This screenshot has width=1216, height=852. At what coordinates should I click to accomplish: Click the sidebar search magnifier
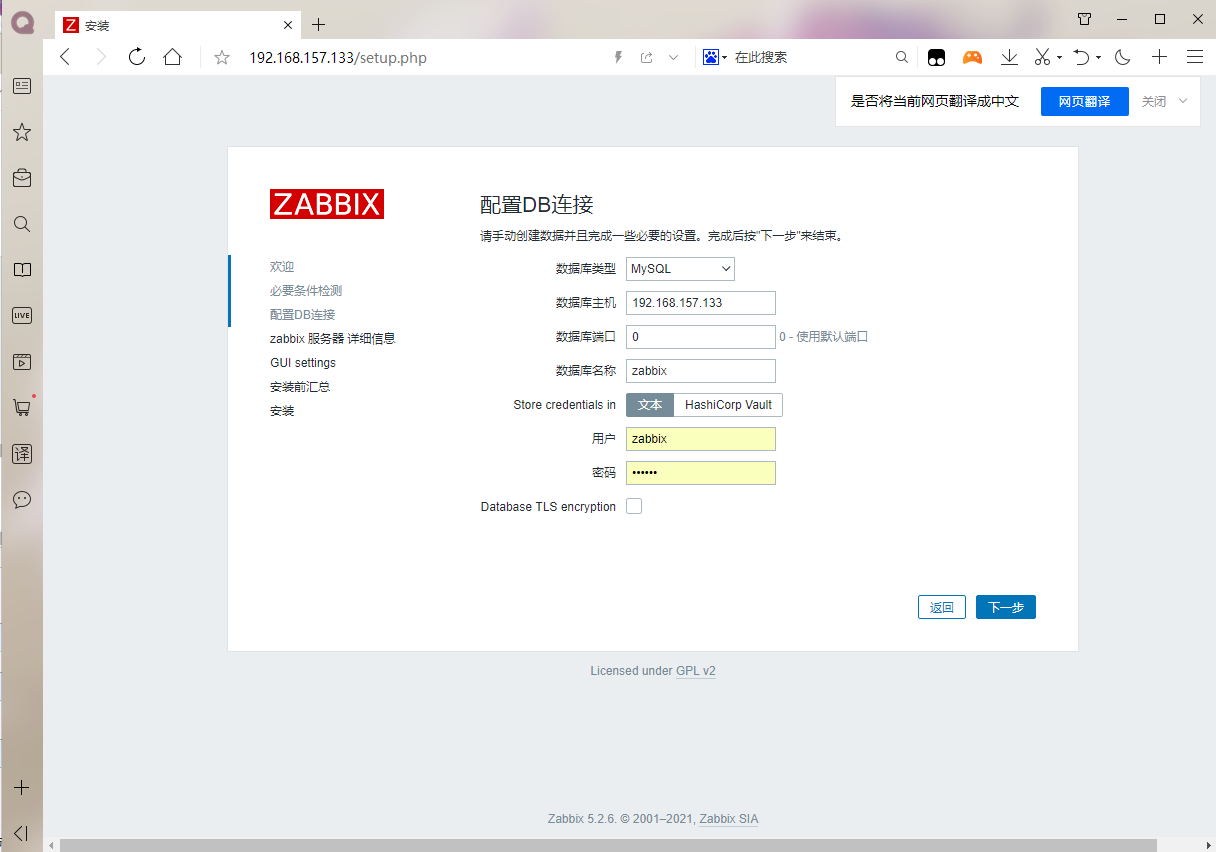pos(21,224)
